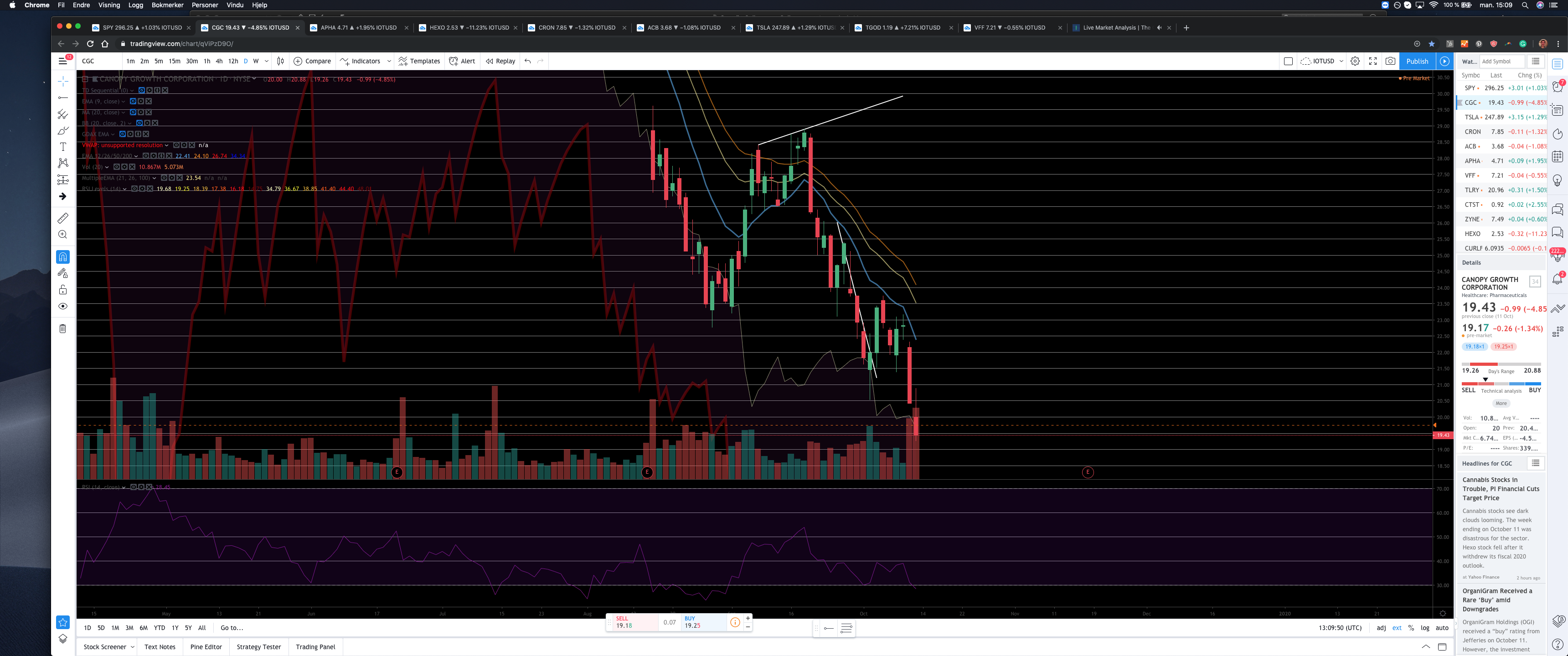Take a chart snapshot with camera icon

[1390, 61]
